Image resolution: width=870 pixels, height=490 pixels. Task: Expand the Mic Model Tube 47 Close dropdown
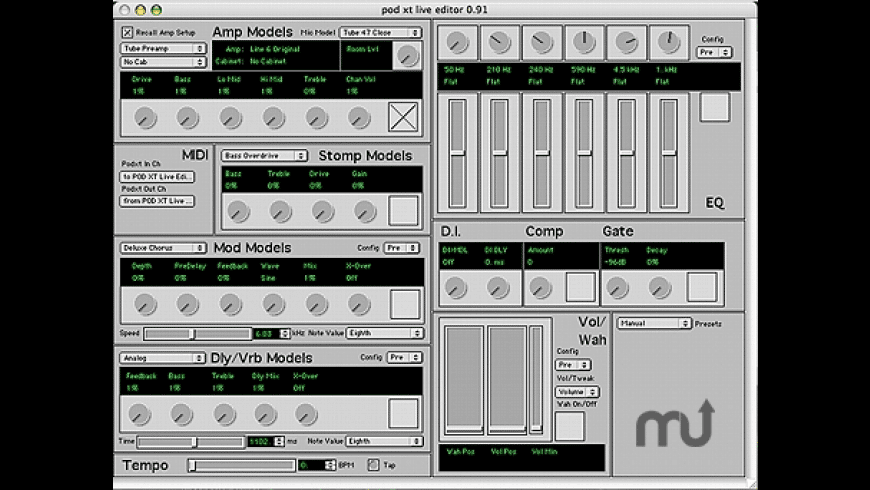click(x=380, y=33)
